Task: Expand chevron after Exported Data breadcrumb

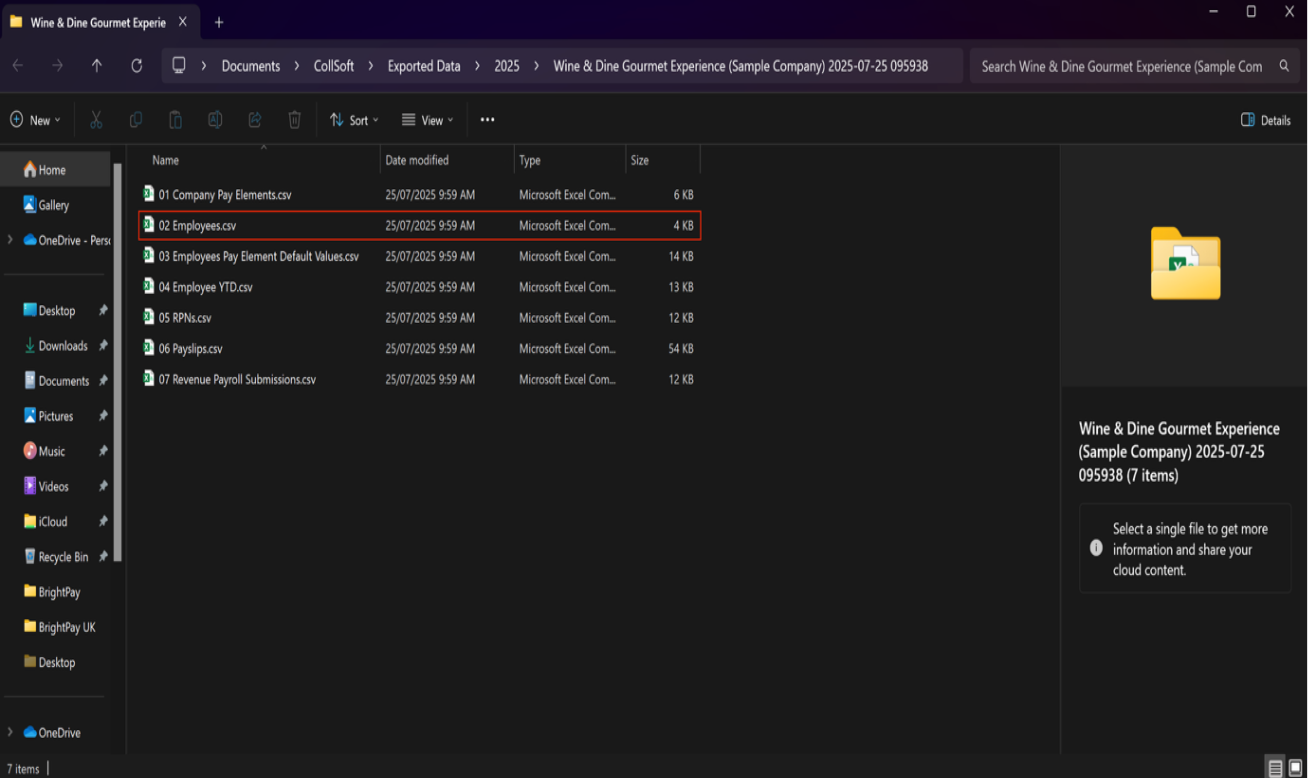Action: pos(477,66)
